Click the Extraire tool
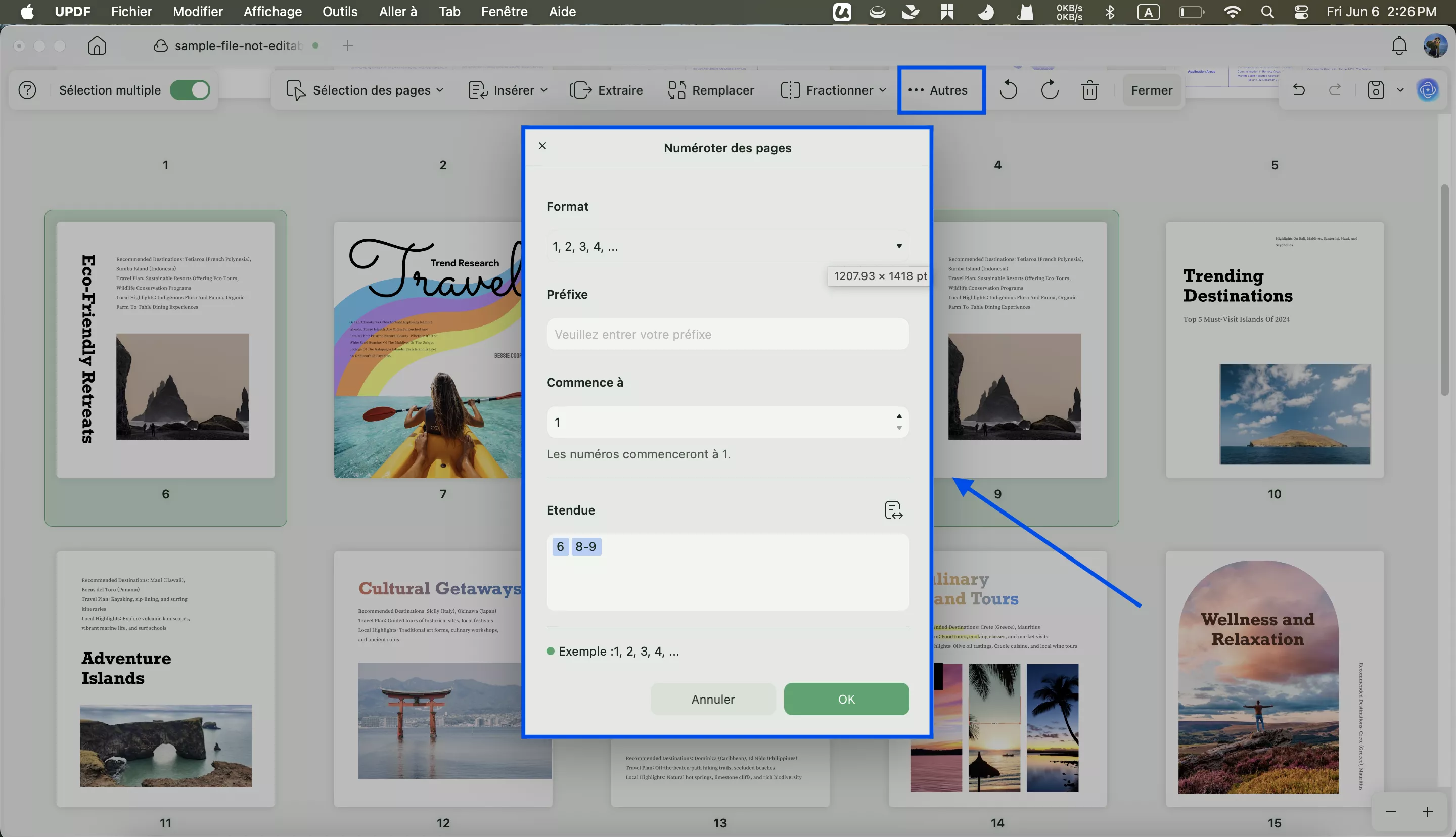1456x837 pixels. tap(606, 90)
